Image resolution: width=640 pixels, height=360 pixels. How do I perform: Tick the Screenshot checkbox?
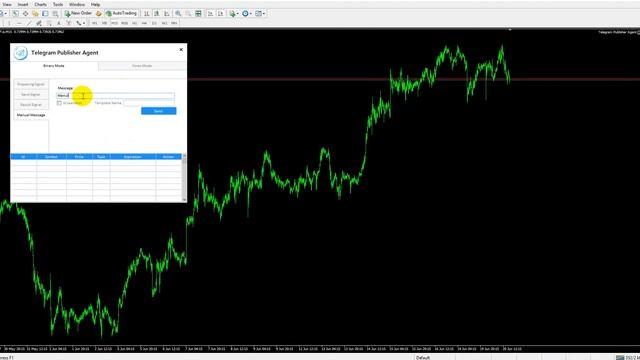(59, 103)
